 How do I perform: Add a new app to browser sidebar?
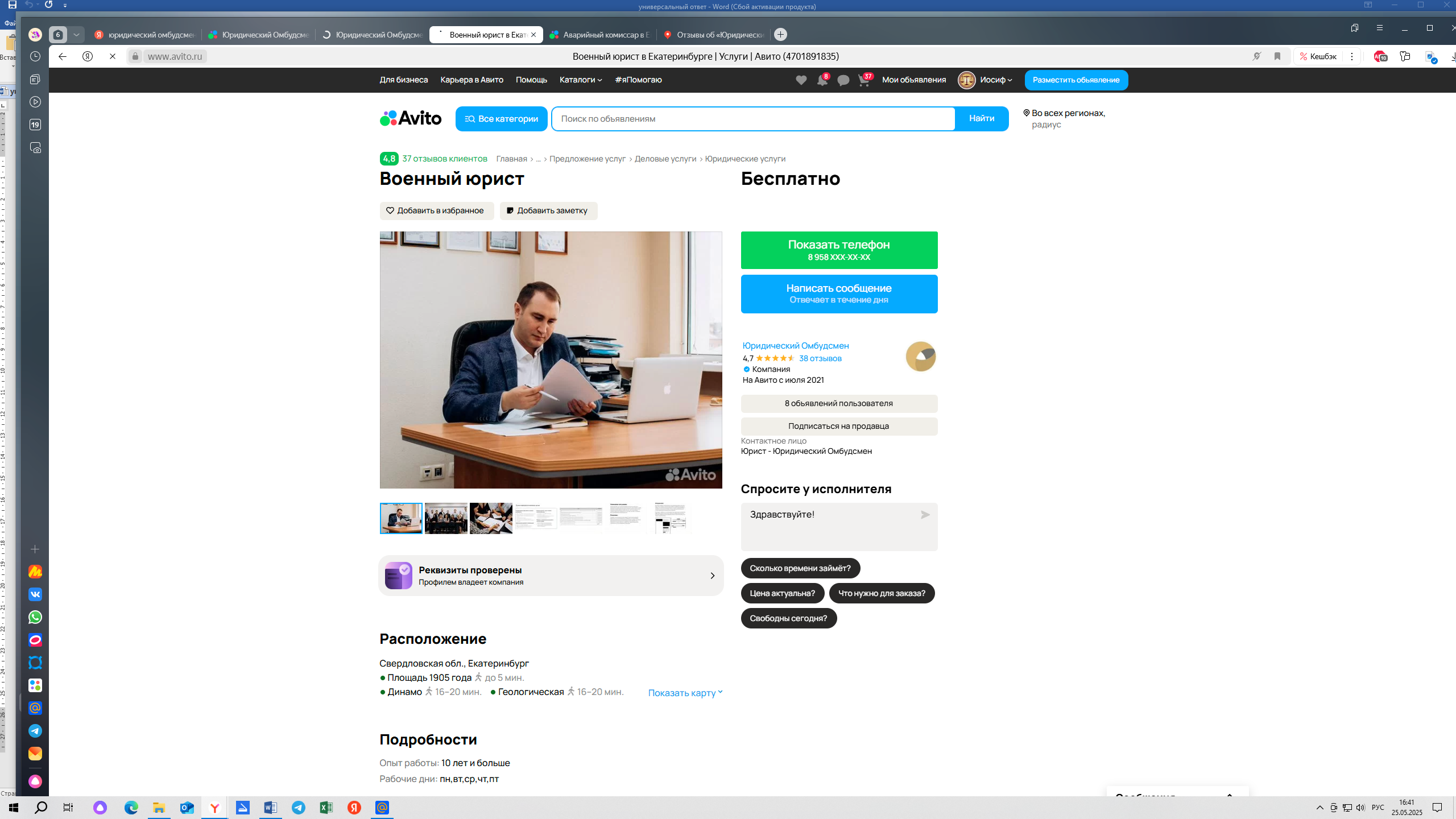coord(35,549)
